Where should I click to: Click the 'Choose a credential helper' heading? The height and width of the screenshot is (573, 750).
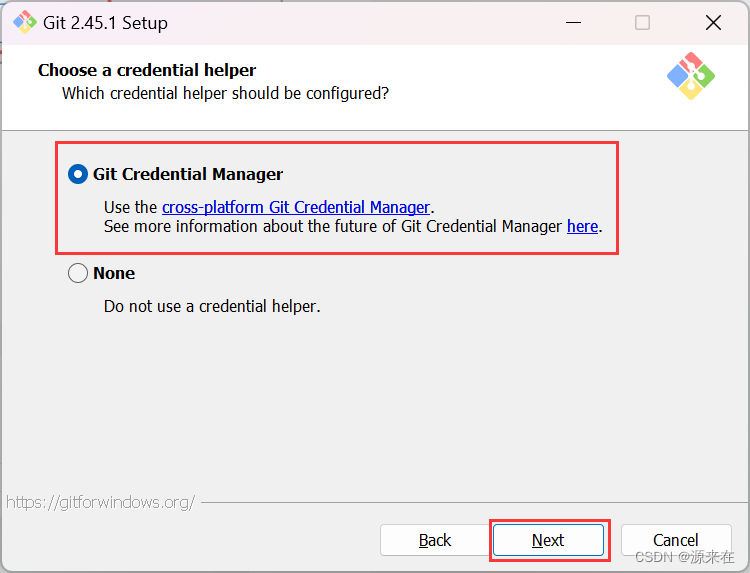[147, 70]
